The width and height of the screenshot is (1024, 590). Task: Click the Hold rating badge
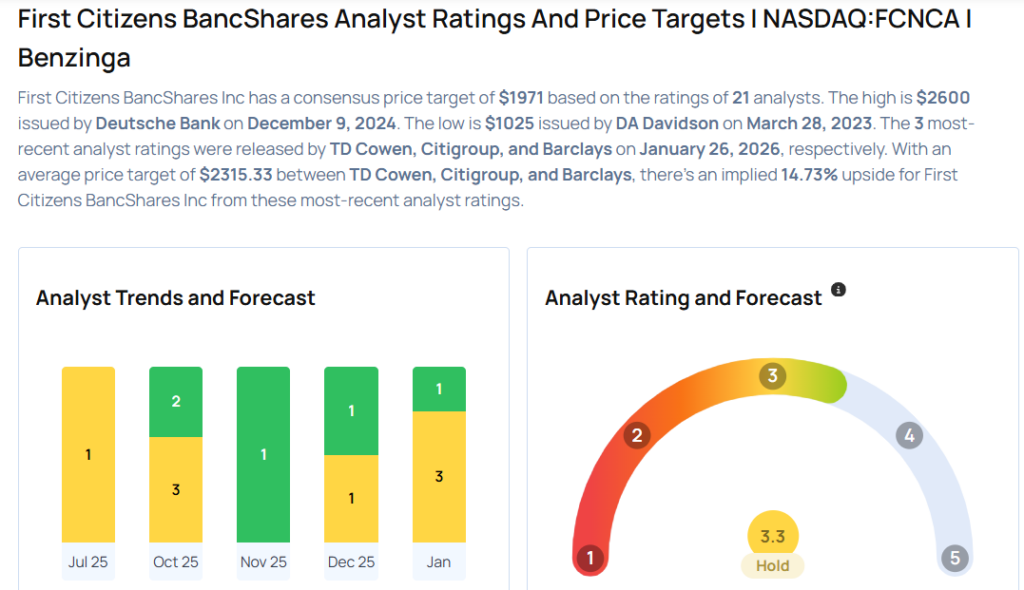772,566
